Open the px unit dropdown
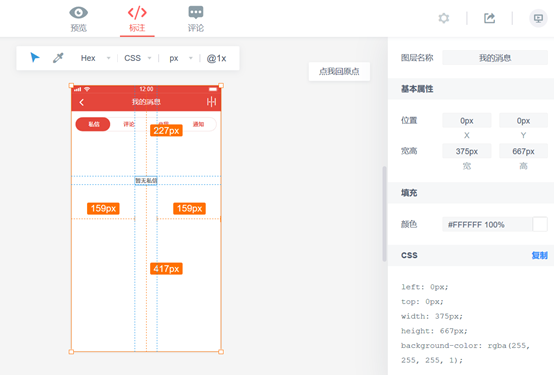The image size is (554, 375). [x=181, y=58]
